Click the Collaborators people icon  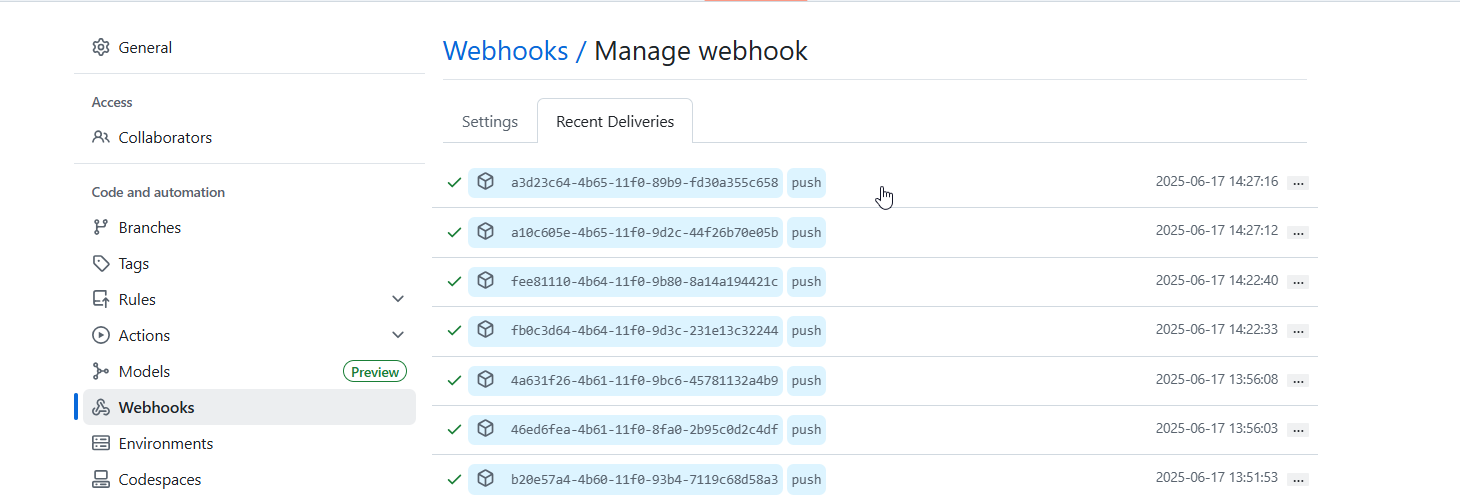[100, 138]
